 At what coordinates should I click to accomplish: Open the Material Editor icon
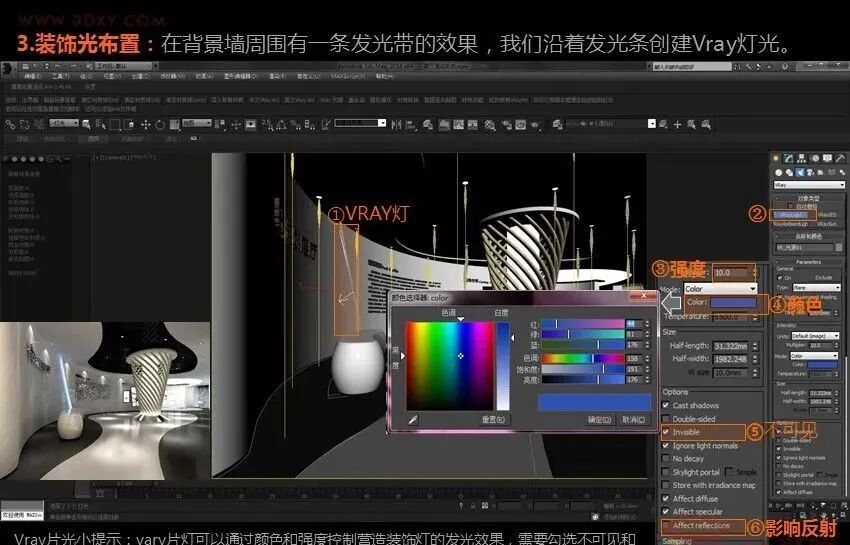click(490, 125)
